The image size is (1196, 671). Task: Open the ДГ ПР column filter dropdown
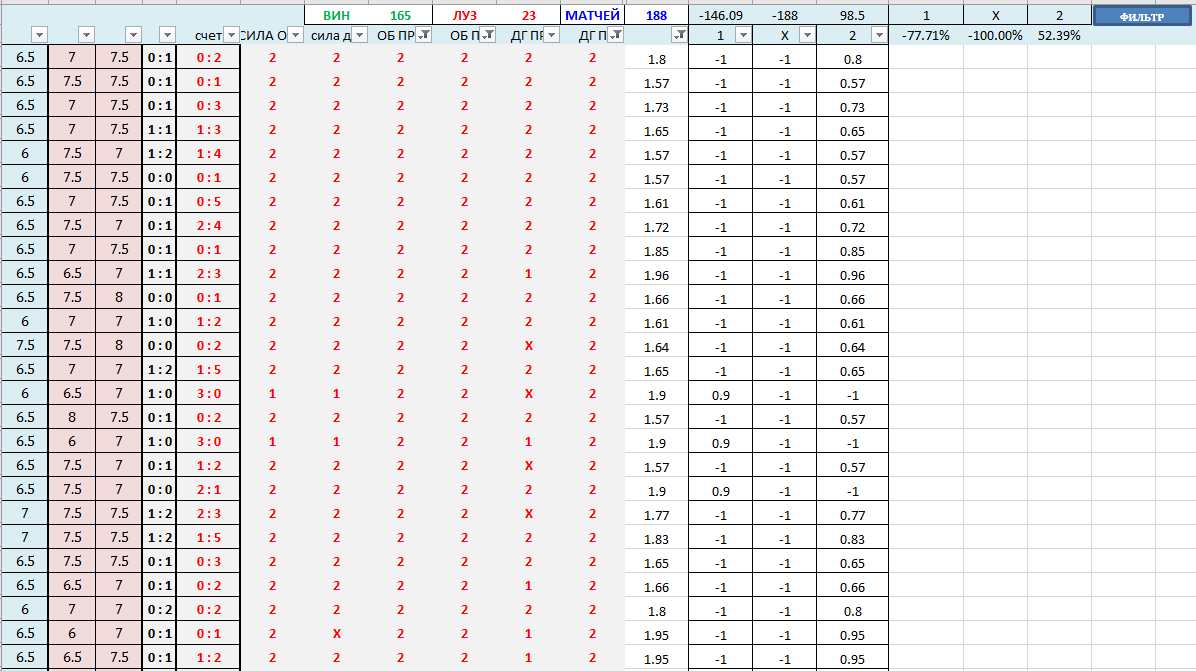551,35
